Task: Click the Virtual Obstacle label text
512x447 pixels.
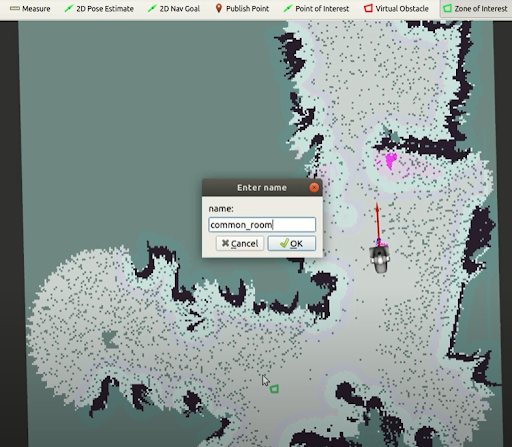Action: pos(402,9)
